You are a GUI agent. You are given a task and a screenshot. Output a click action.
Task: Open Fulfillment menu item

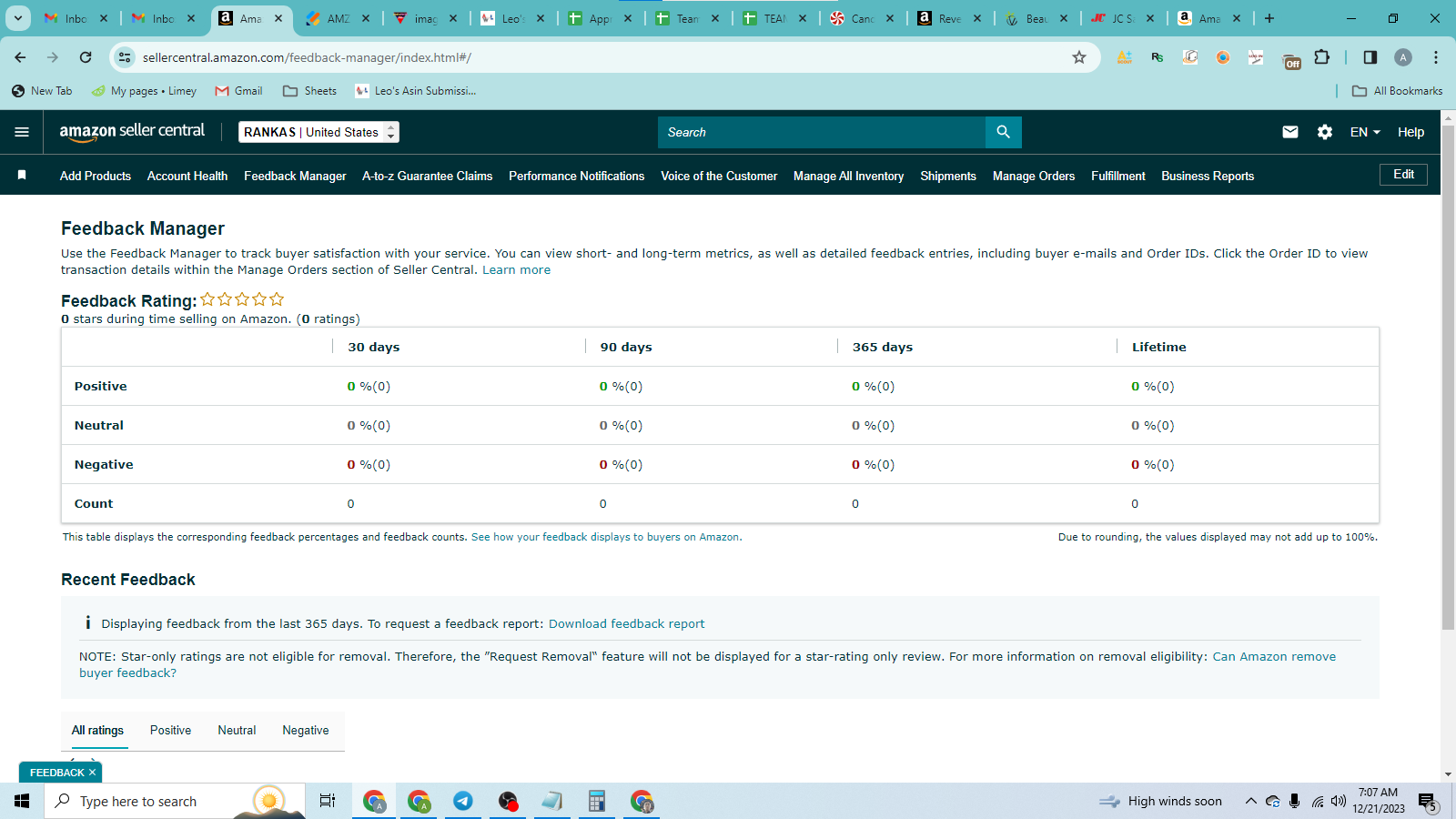[x=1118, y=176]
